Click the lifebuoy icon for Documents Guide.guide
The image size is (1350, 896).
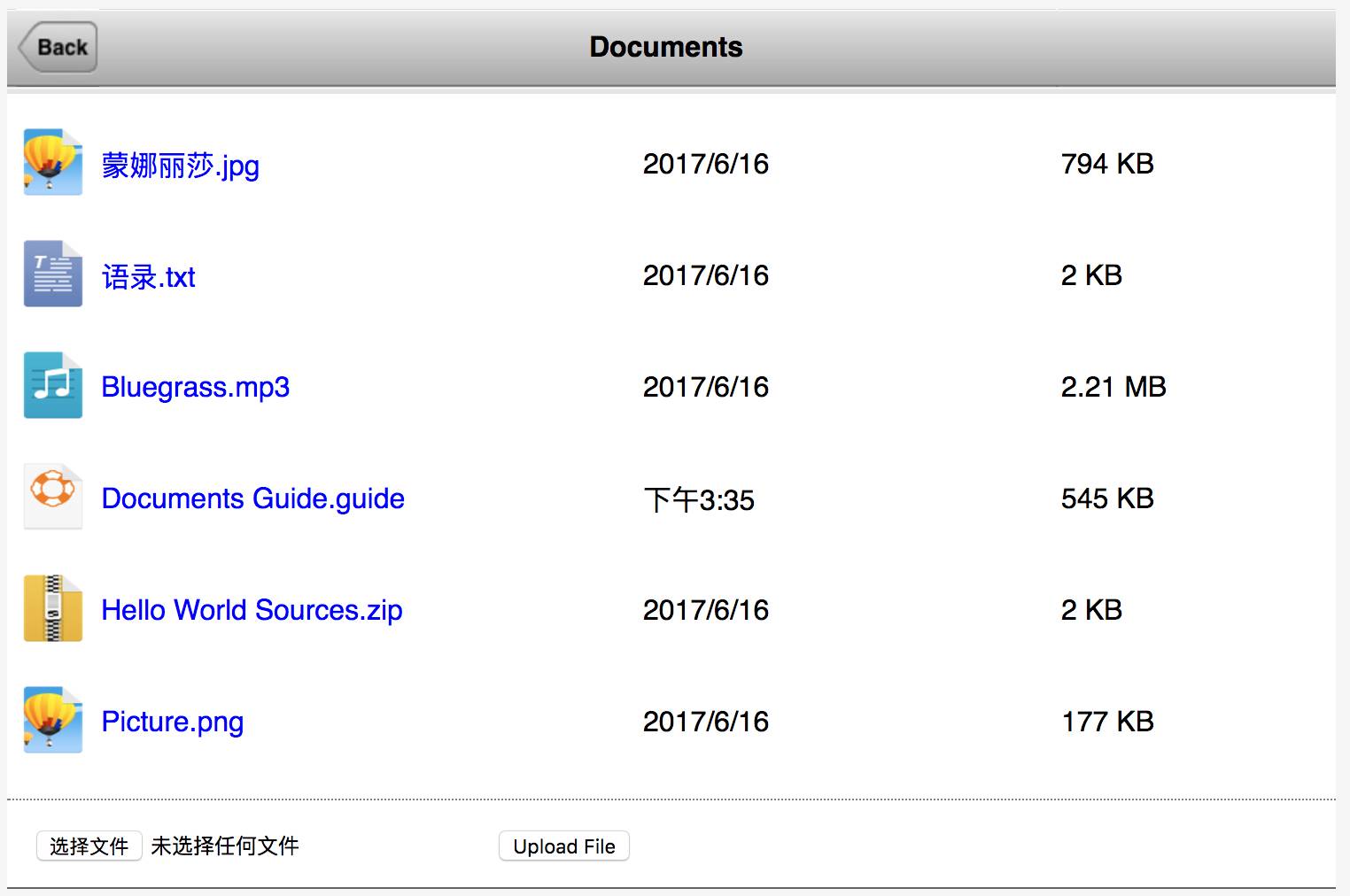pos(52,496)
